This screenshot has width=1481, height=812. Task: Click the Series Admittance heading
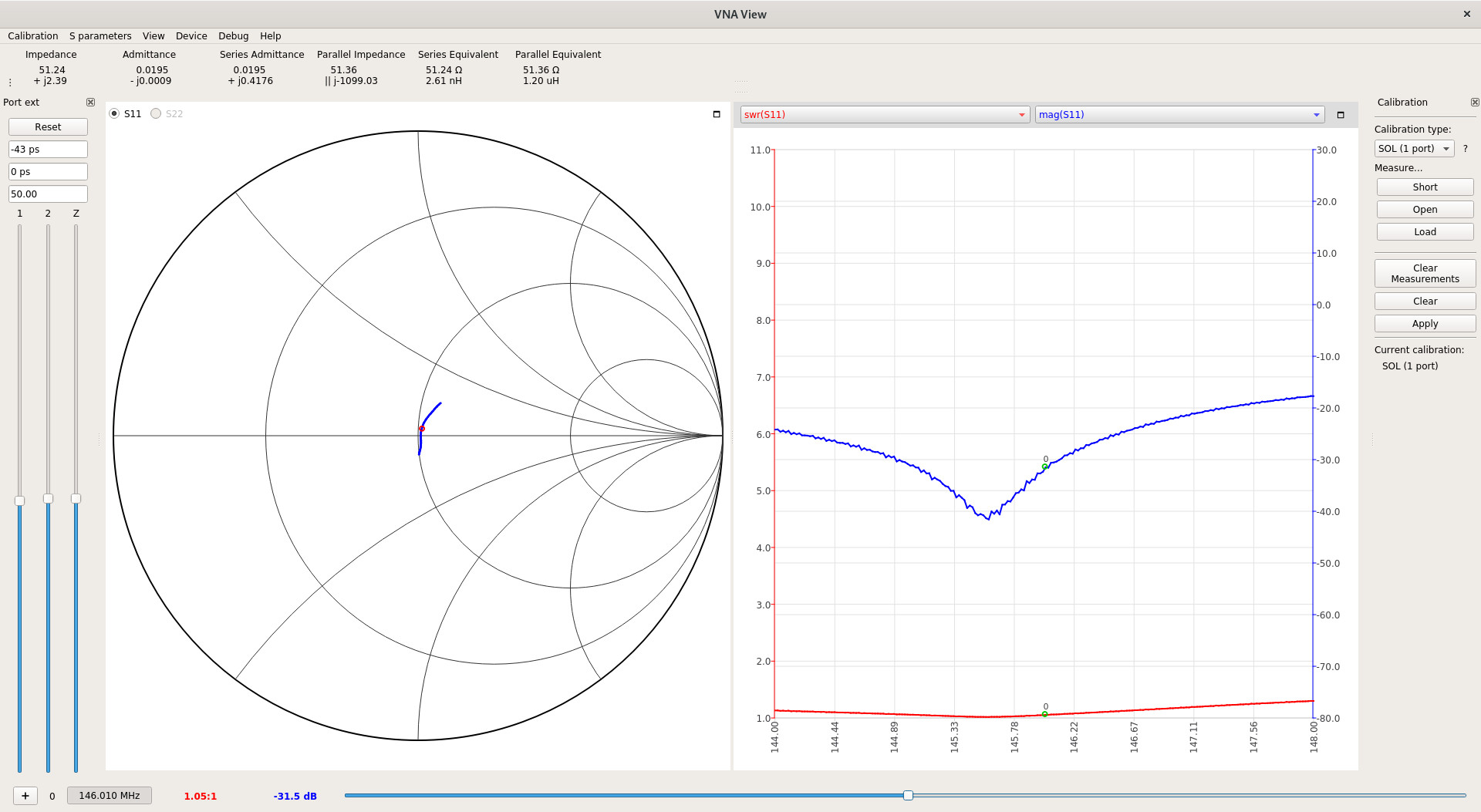tap(262, 55)
